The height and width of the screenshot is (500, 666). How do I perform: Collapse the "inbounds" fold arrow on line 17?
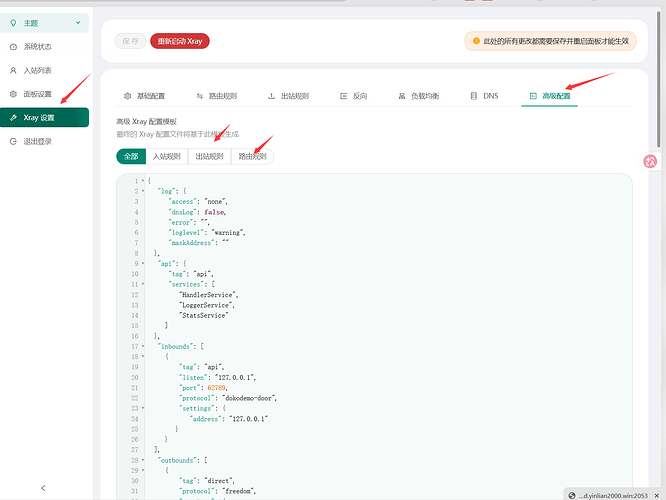(x=143, y=346)
